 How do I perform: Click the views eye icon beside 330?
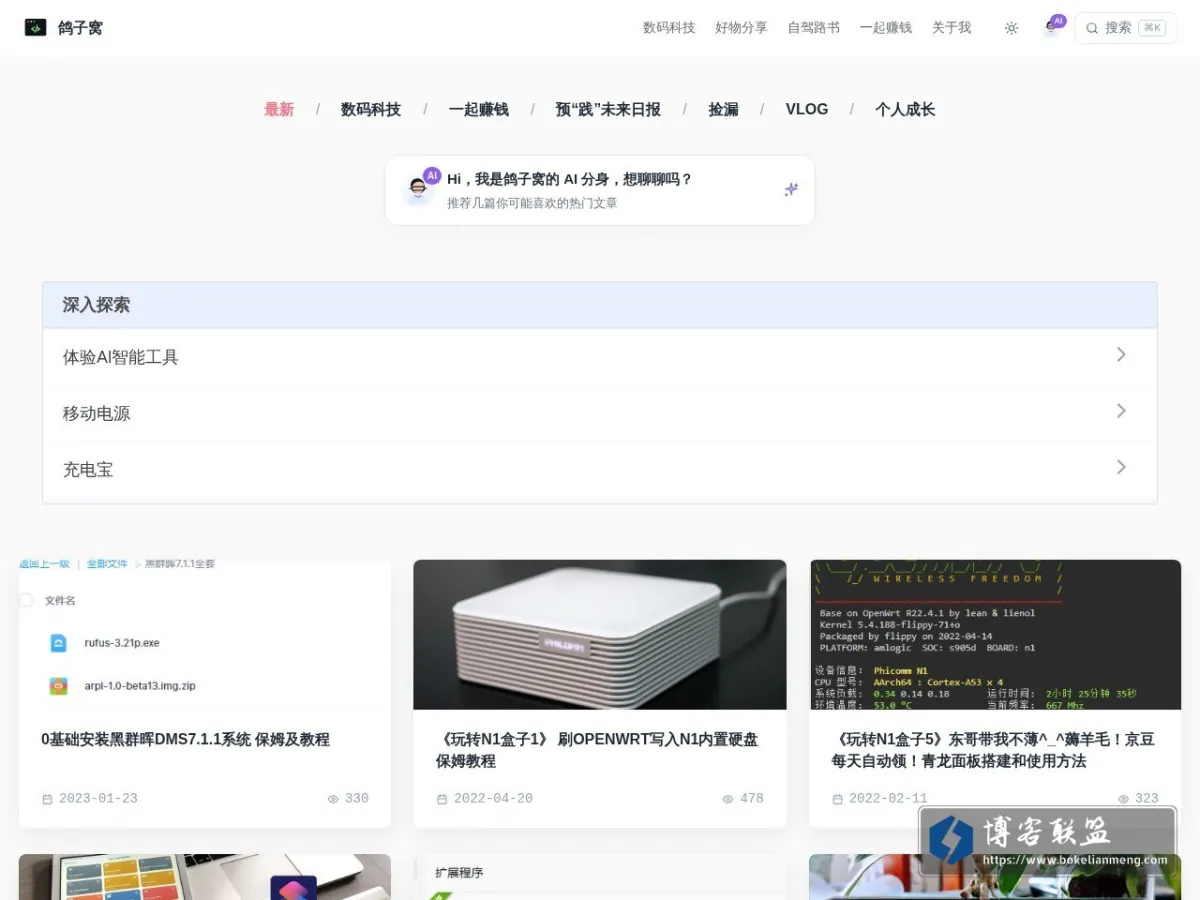(334, 799)
